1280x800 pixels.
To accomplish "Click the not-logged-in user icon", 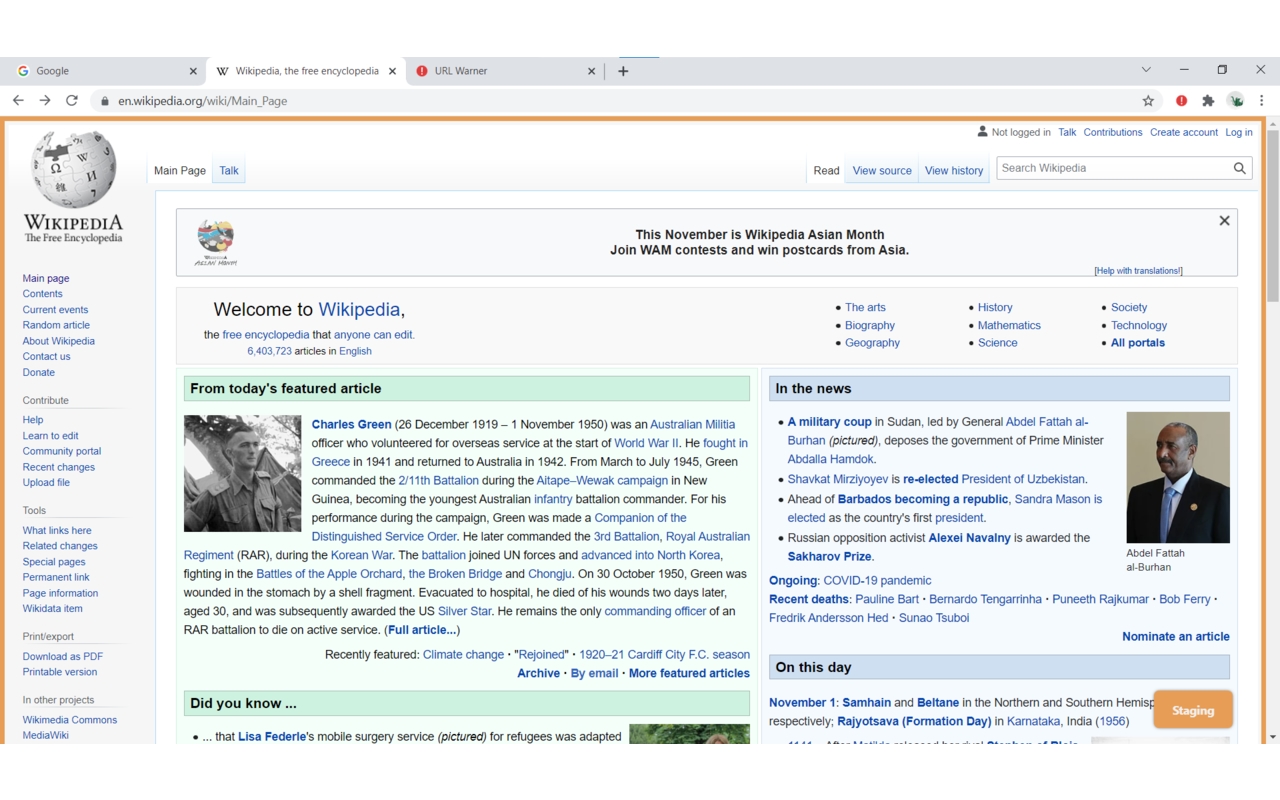I will [x=982, y=132].
